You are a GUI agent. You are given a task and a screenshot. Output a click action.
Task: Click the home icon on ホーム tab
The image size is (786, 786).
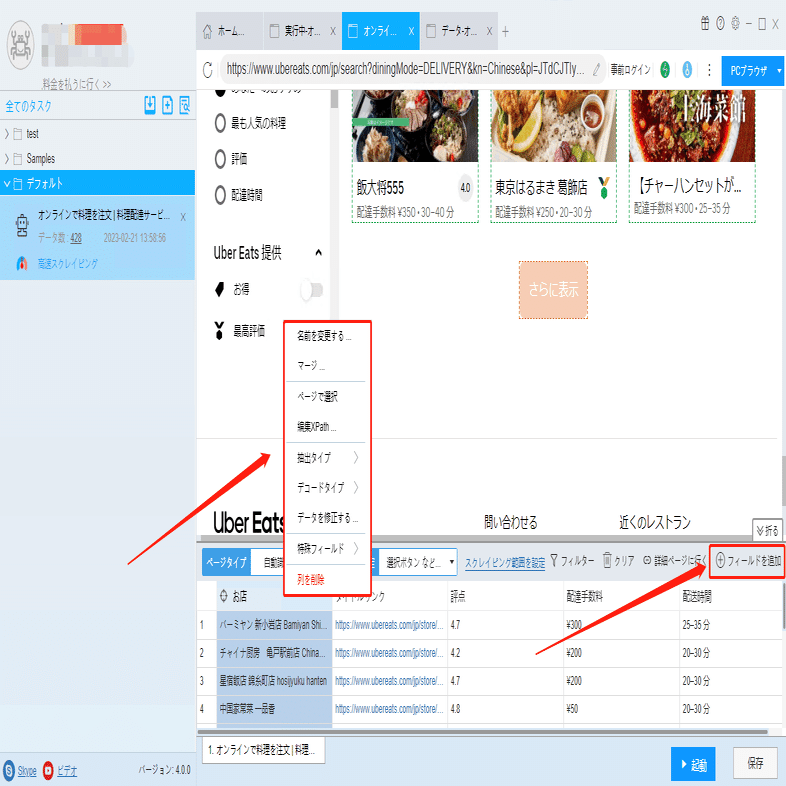click(208, 31)
